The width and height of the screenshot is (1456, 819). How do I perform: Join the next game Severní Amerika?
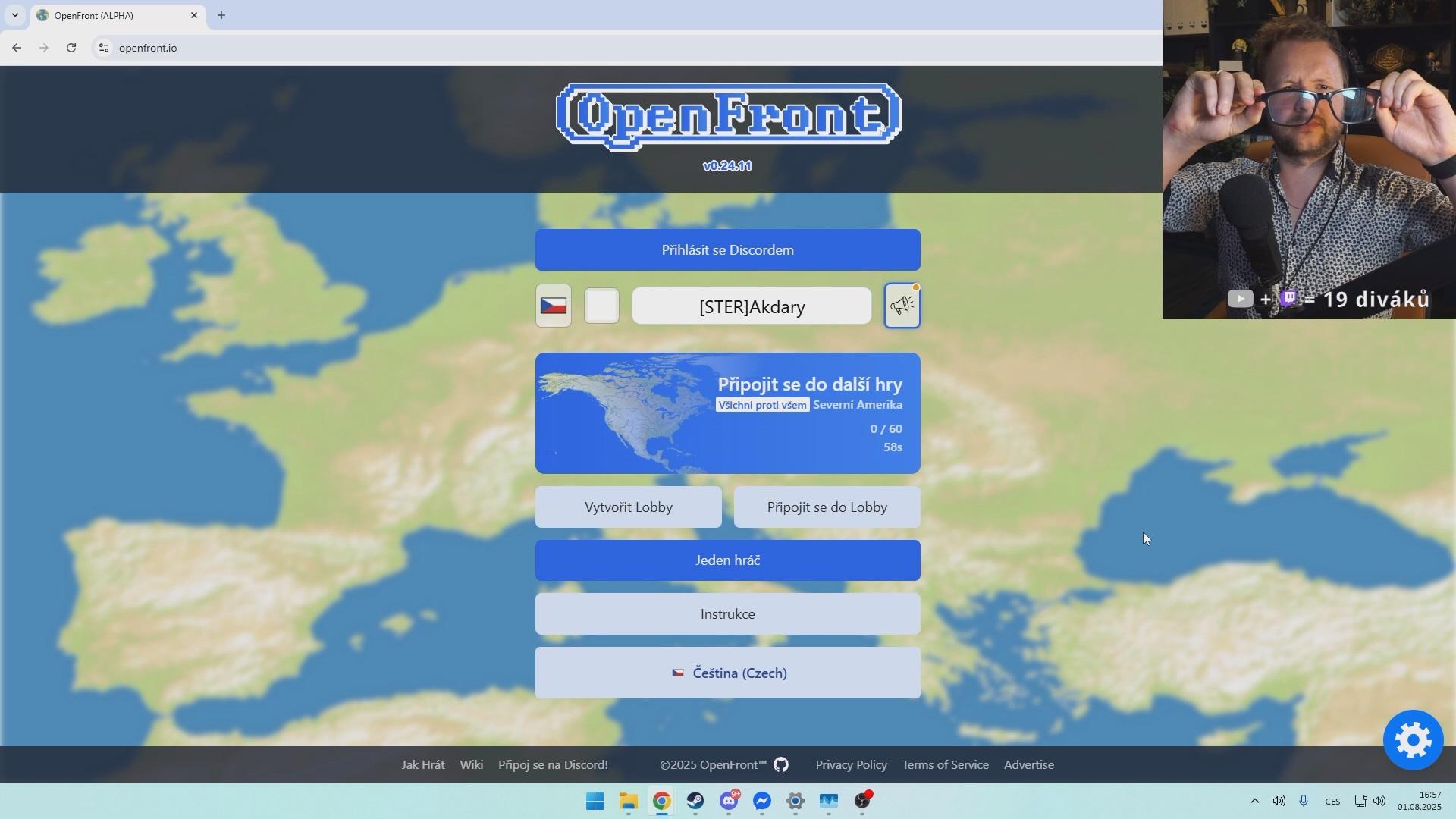[727, 413]
